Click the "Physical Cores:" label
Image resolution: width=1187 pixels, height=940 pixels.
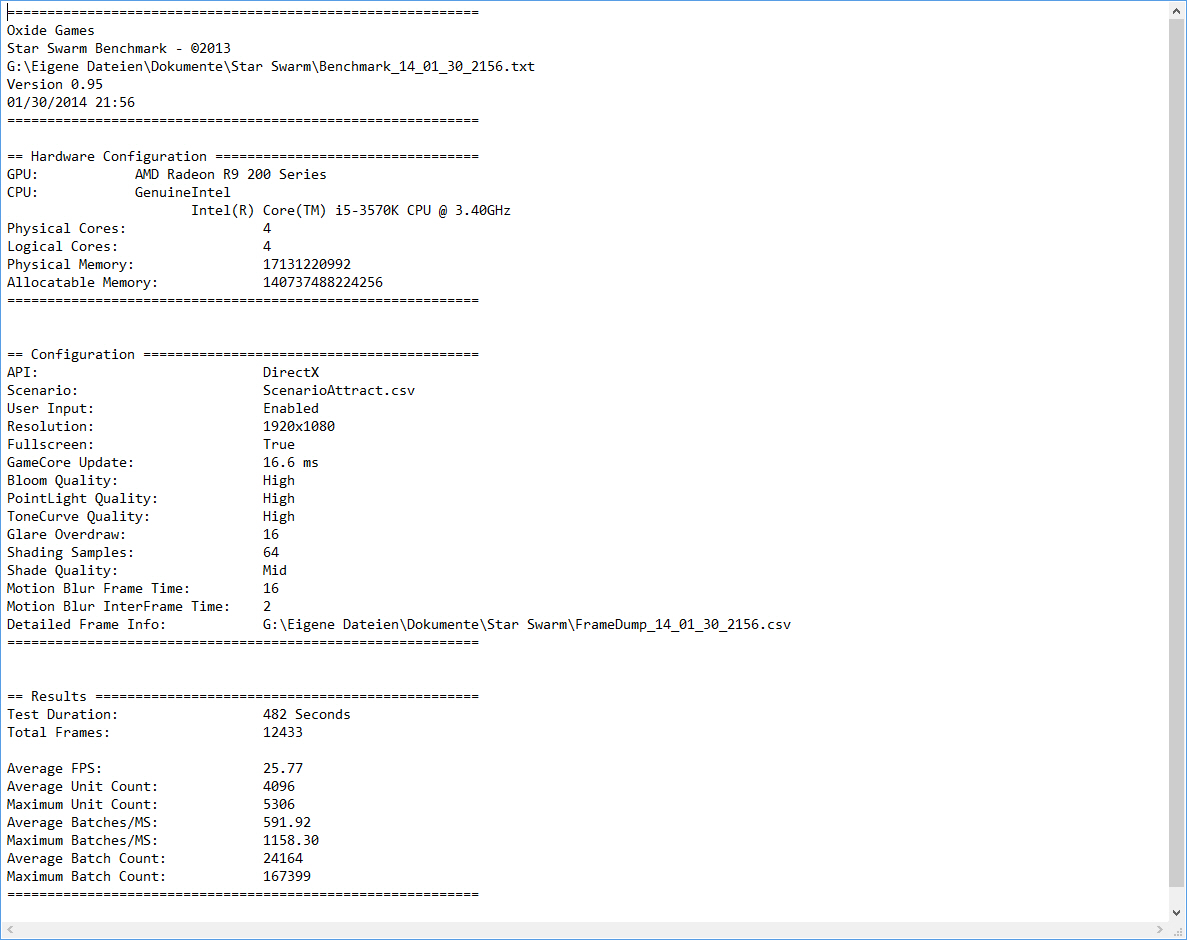click(x=67, y=229)
